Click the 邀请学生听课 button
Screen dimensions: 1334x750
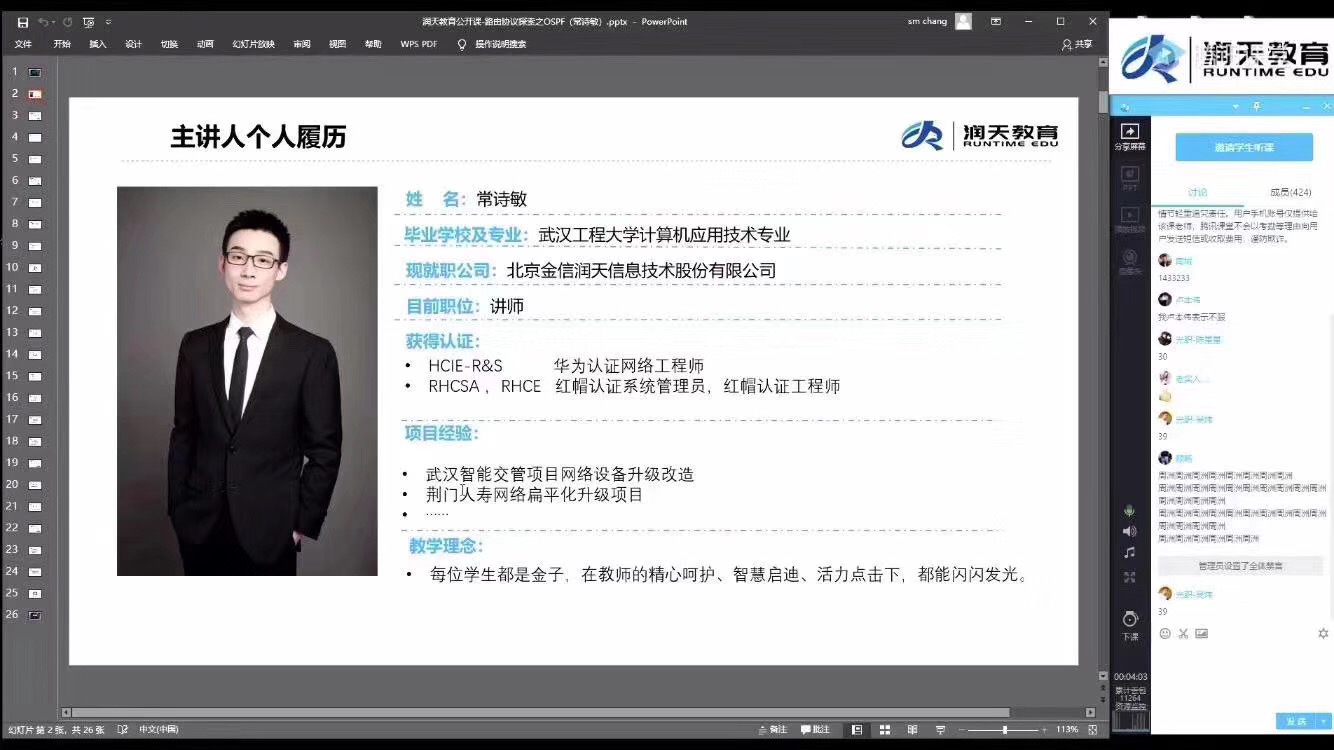(1243, 147)
